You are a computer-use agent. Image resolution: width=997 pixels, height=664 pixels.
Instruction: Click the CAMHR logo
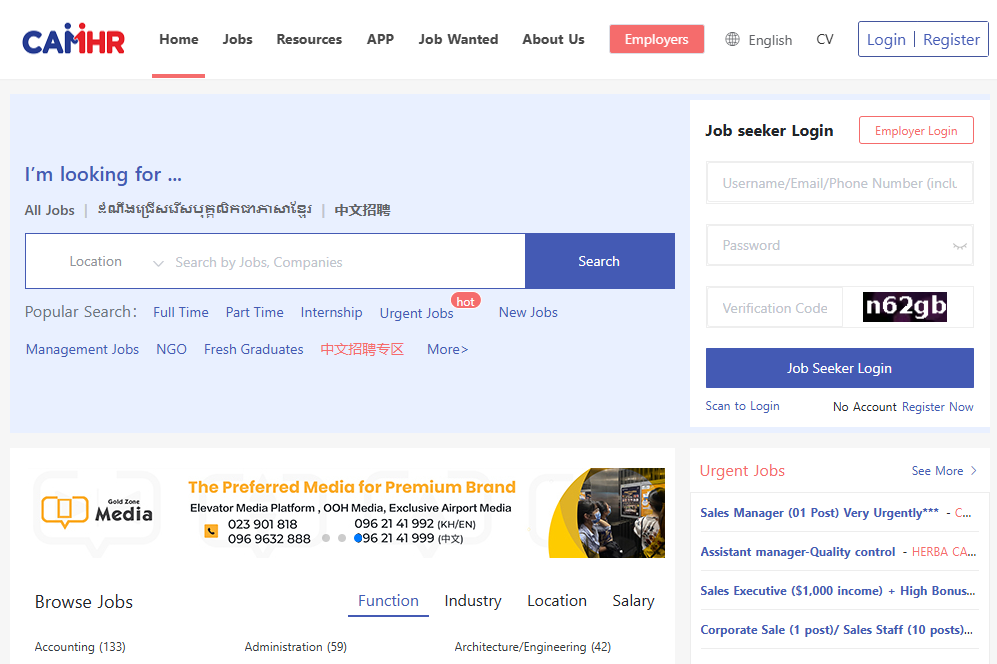tap(73, 40)
